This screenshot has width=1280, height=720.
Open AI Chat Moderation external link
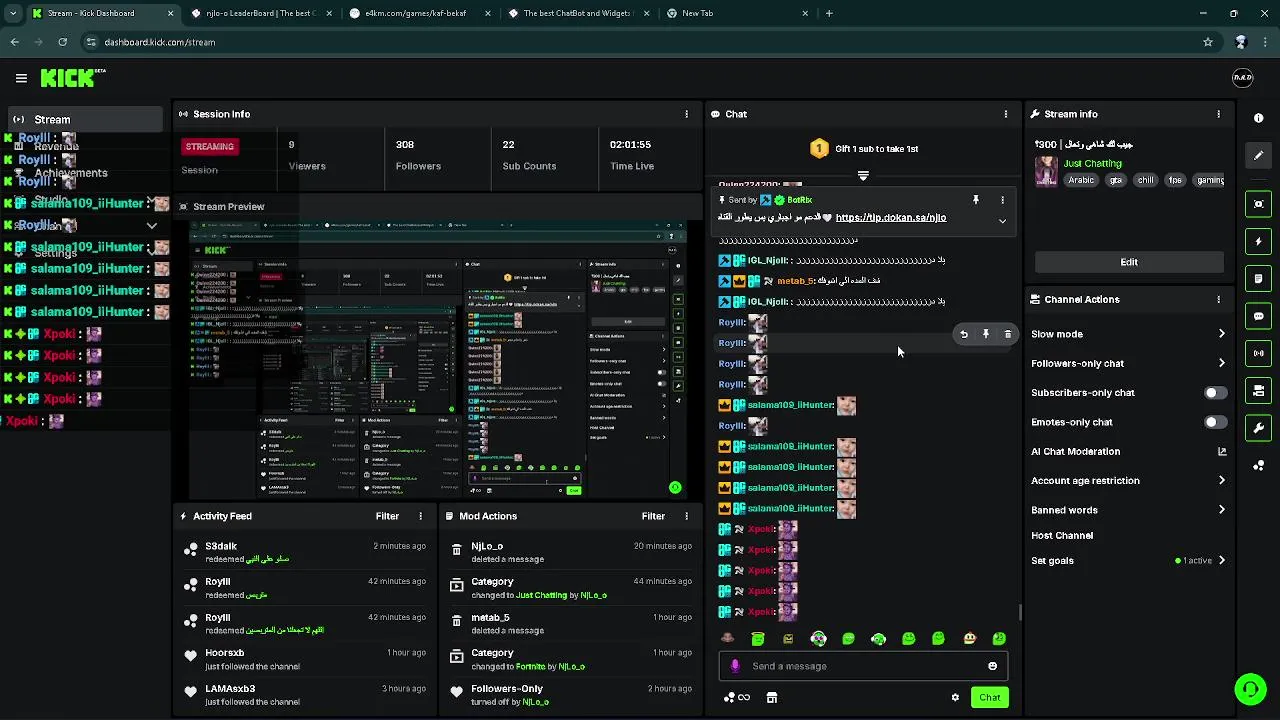(x=1221, y=452)
